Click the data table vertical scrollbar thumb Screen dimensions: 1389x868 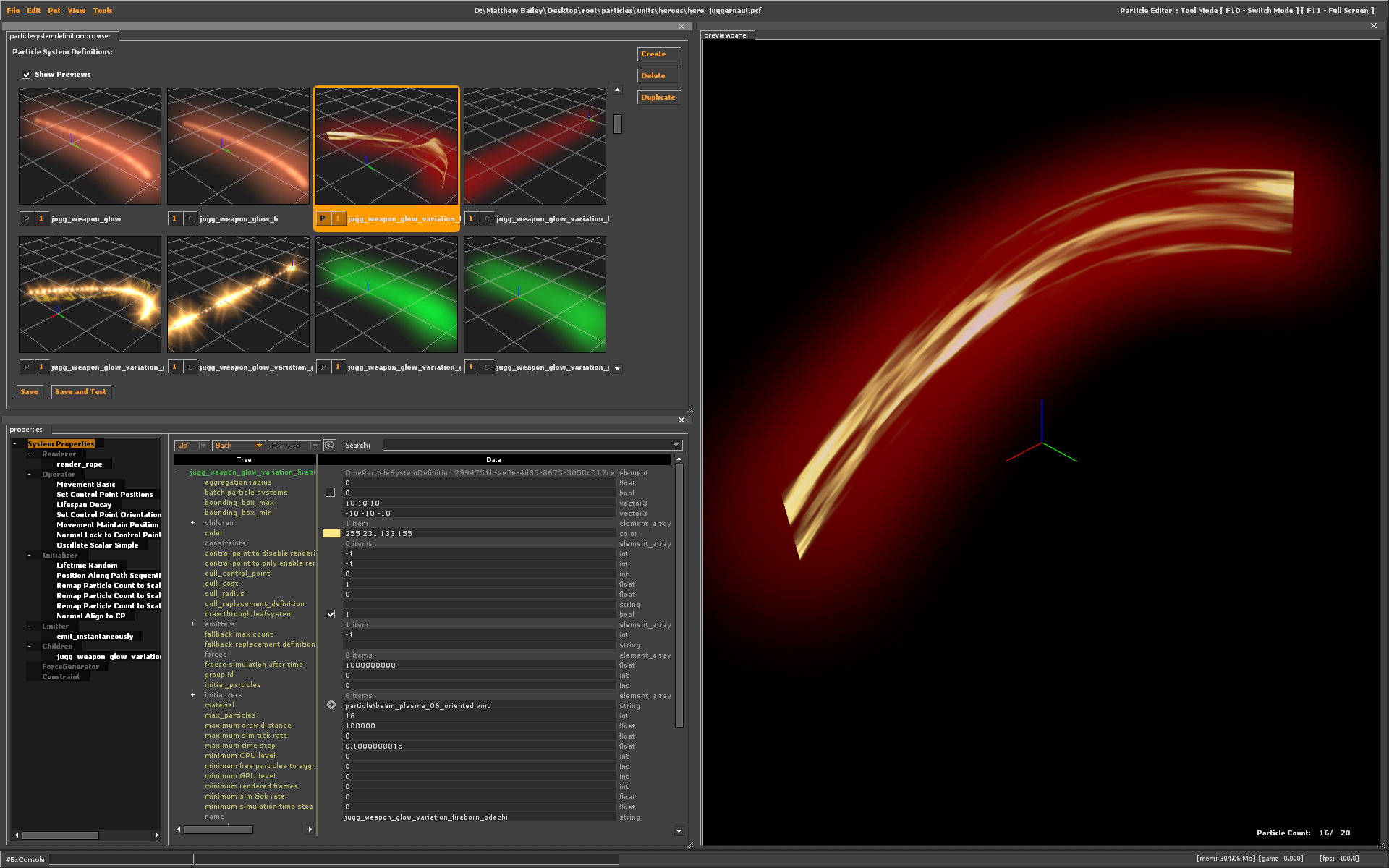coord(679,596)
